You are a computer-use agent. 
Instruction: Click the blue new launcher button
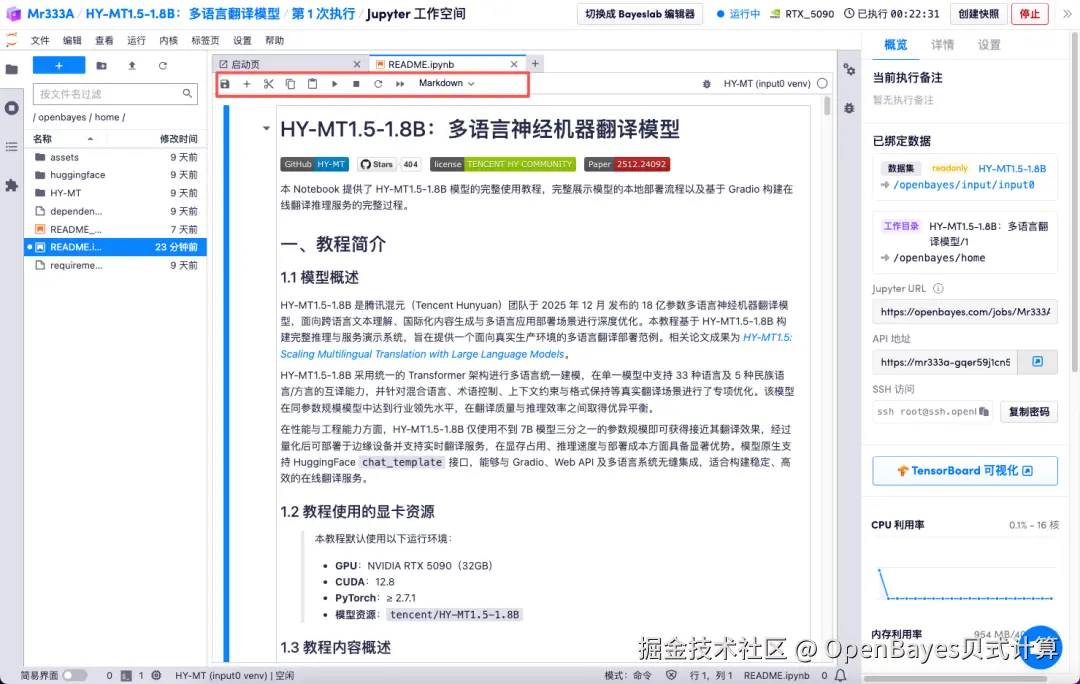coord(59,65)
